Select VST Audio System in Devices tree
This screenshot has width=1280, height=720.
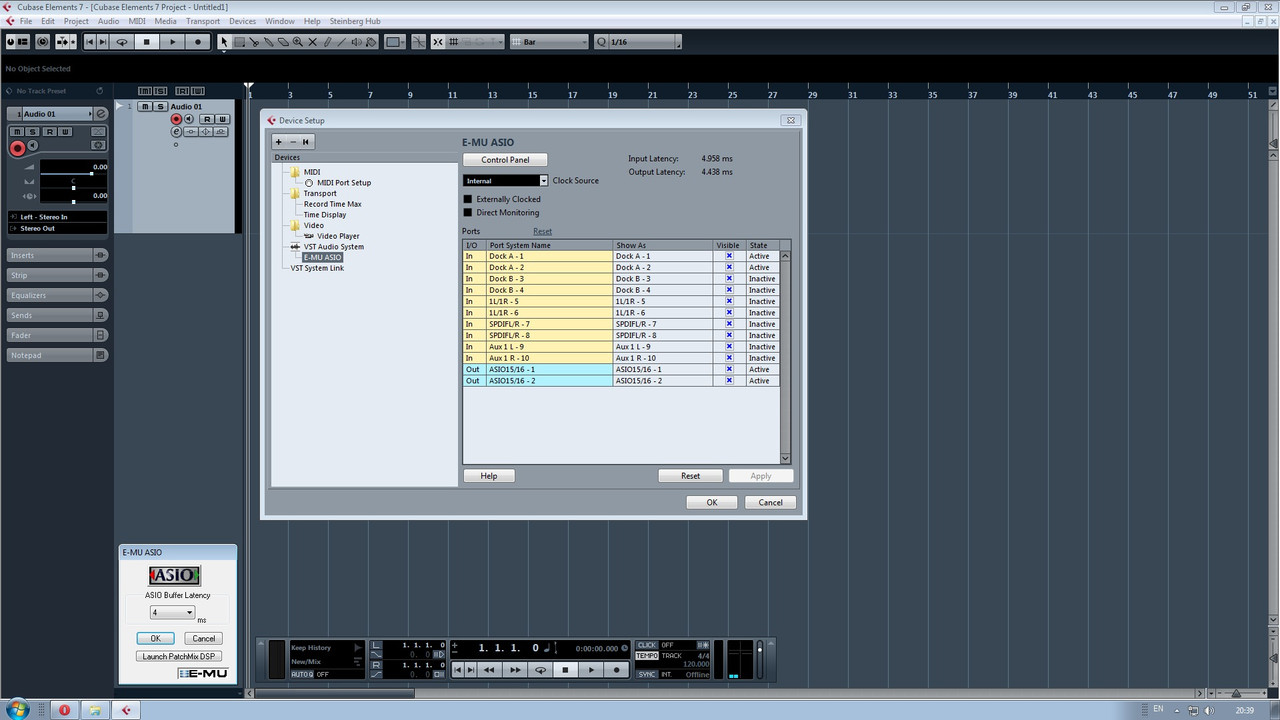[x=334, y=247]
